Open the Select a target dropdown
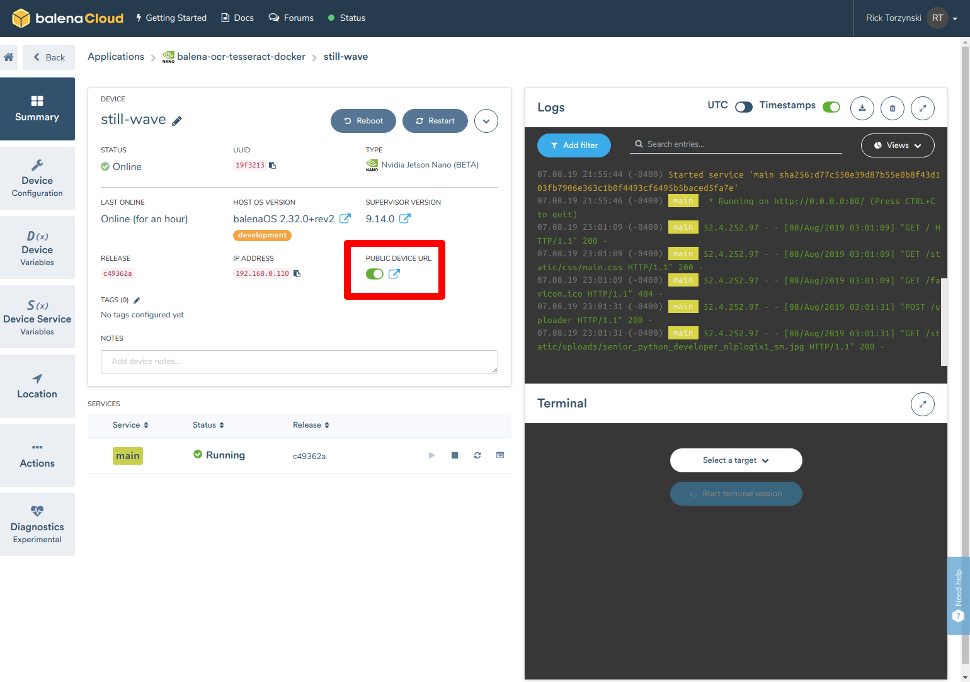The width and height of the screenshot is (970, 682). [x=735, y=460]
